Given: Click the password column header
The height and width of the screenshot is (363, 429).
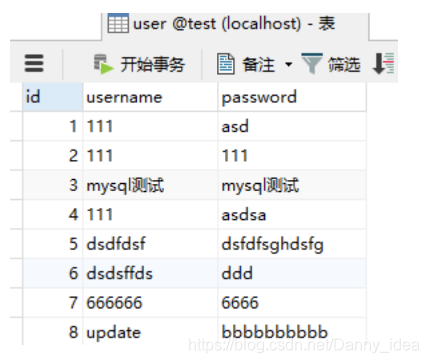Looking at the screenshot, I should [x=292, y=97].
